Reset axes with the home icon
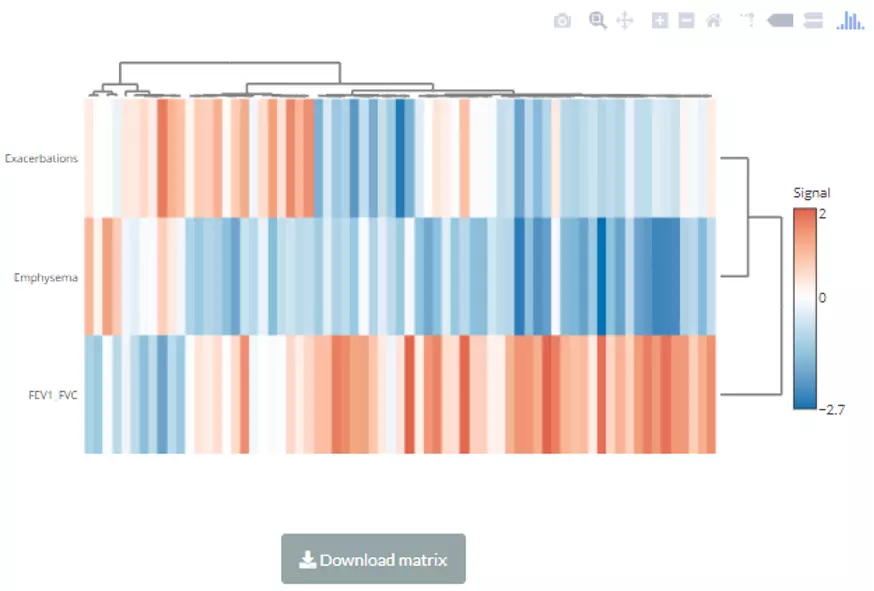 click(713, 20)
